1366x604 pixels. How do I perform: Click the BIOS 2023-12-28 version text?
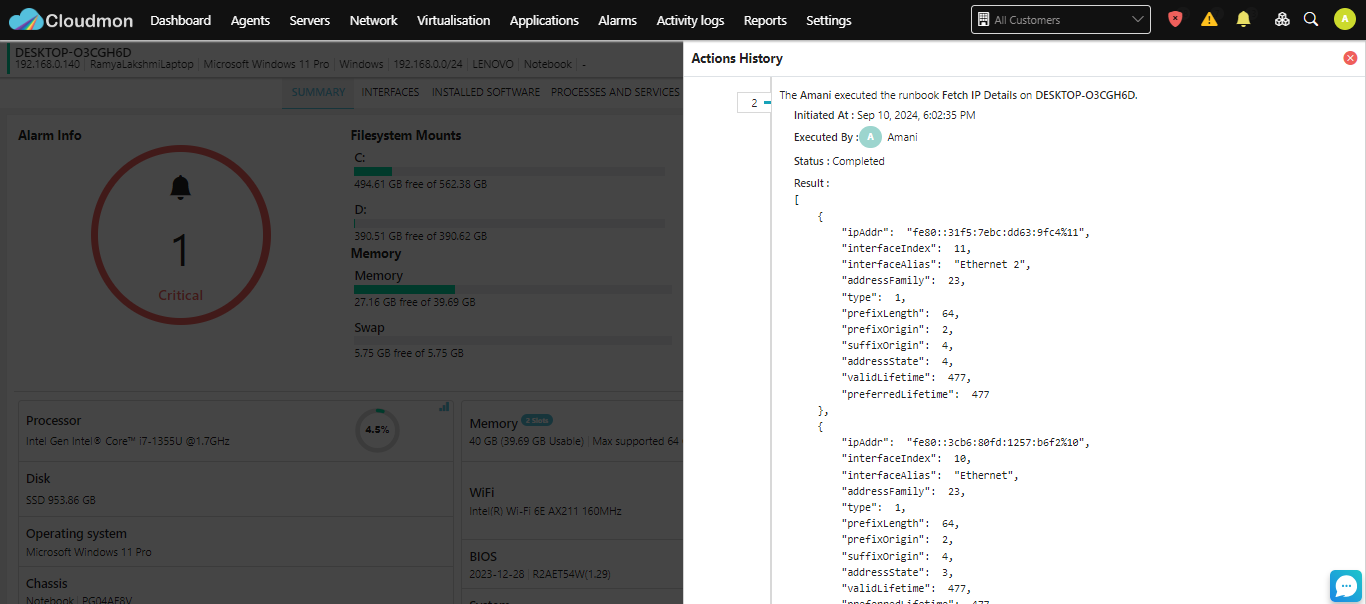click(540, 574)
